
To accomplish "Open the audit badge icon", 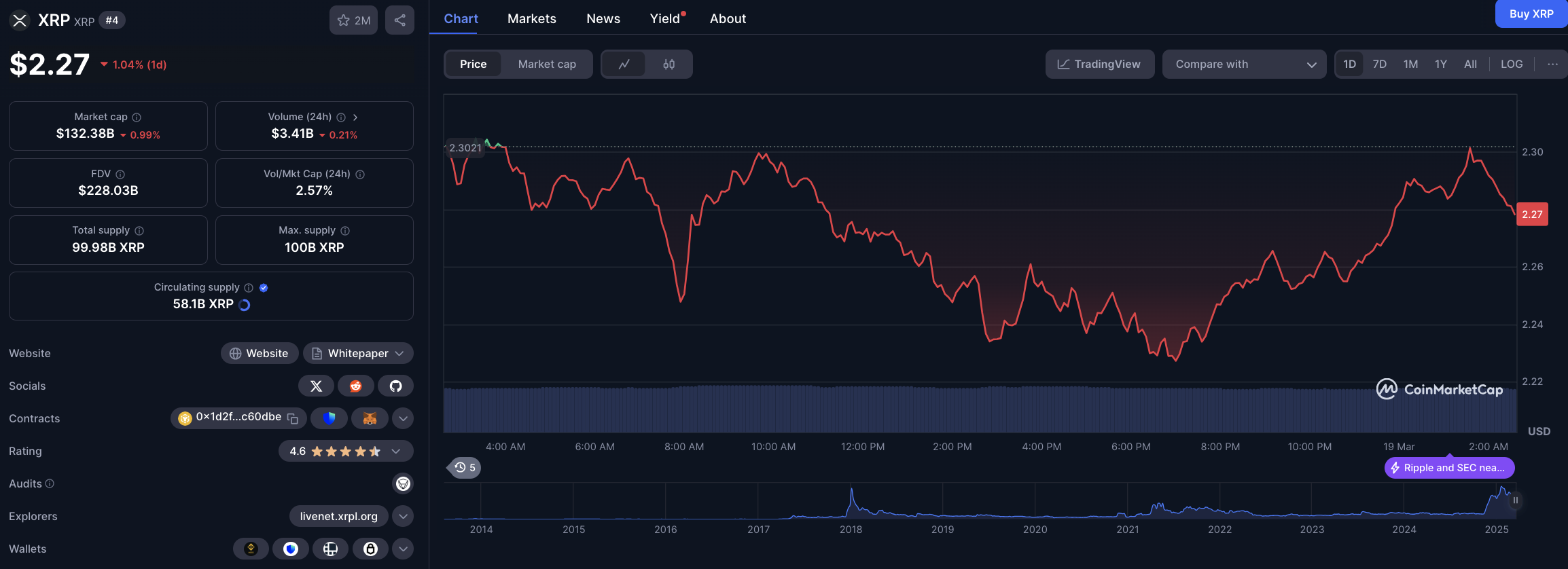I will pyautogui.click(x=403, y=483).
